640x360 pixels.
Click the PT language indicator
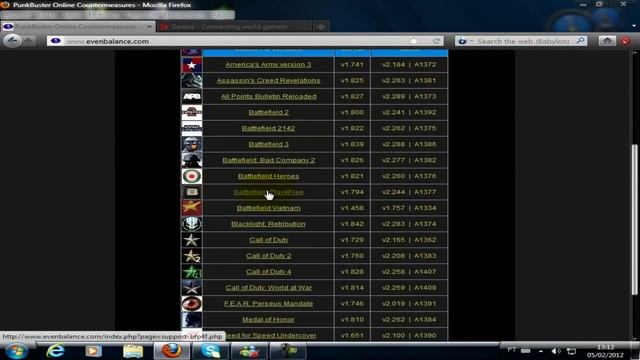tap(511, 349)
